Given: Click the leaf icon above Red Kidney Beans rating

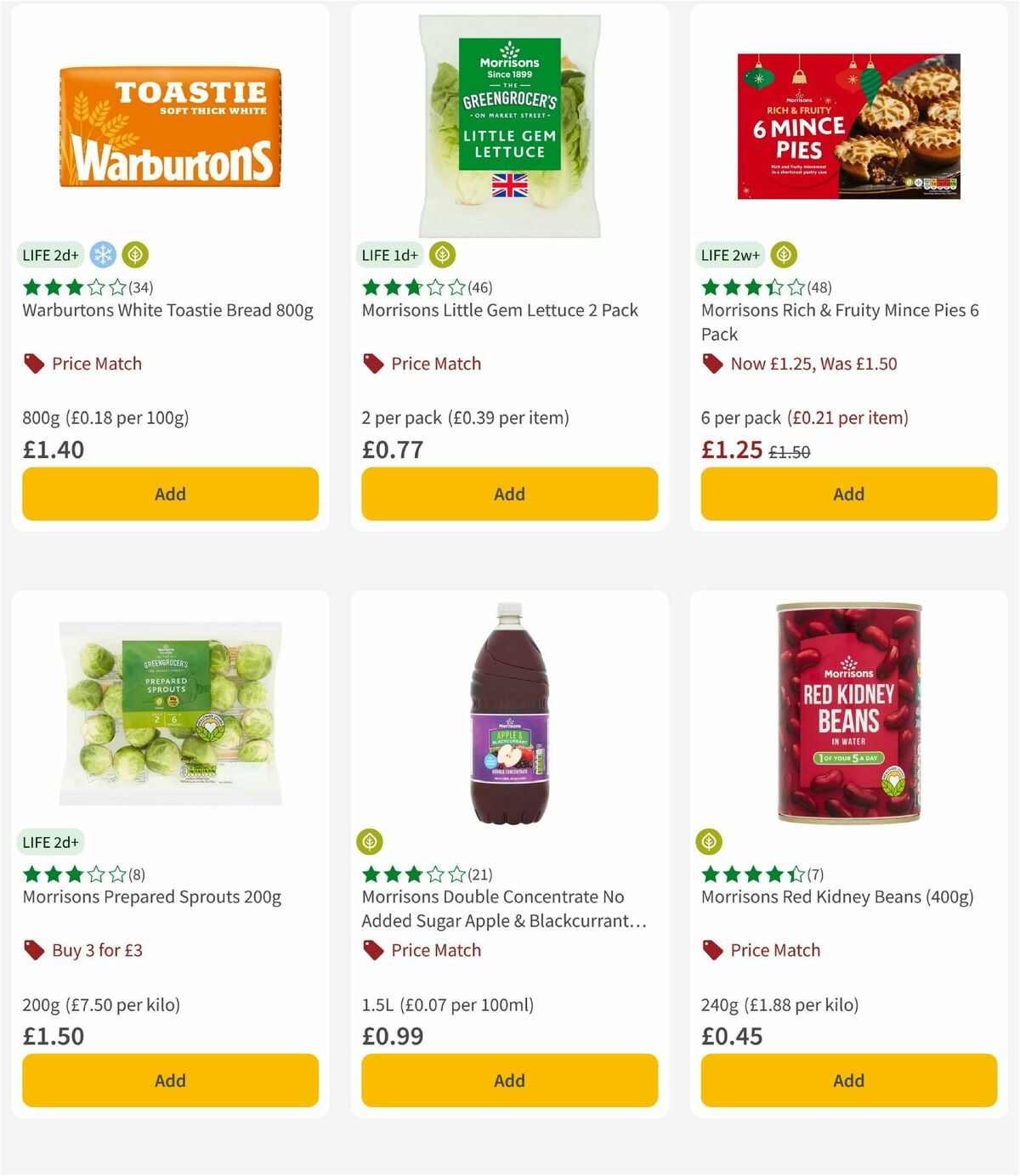Looking at the screenshot, I should coord(710,841).
